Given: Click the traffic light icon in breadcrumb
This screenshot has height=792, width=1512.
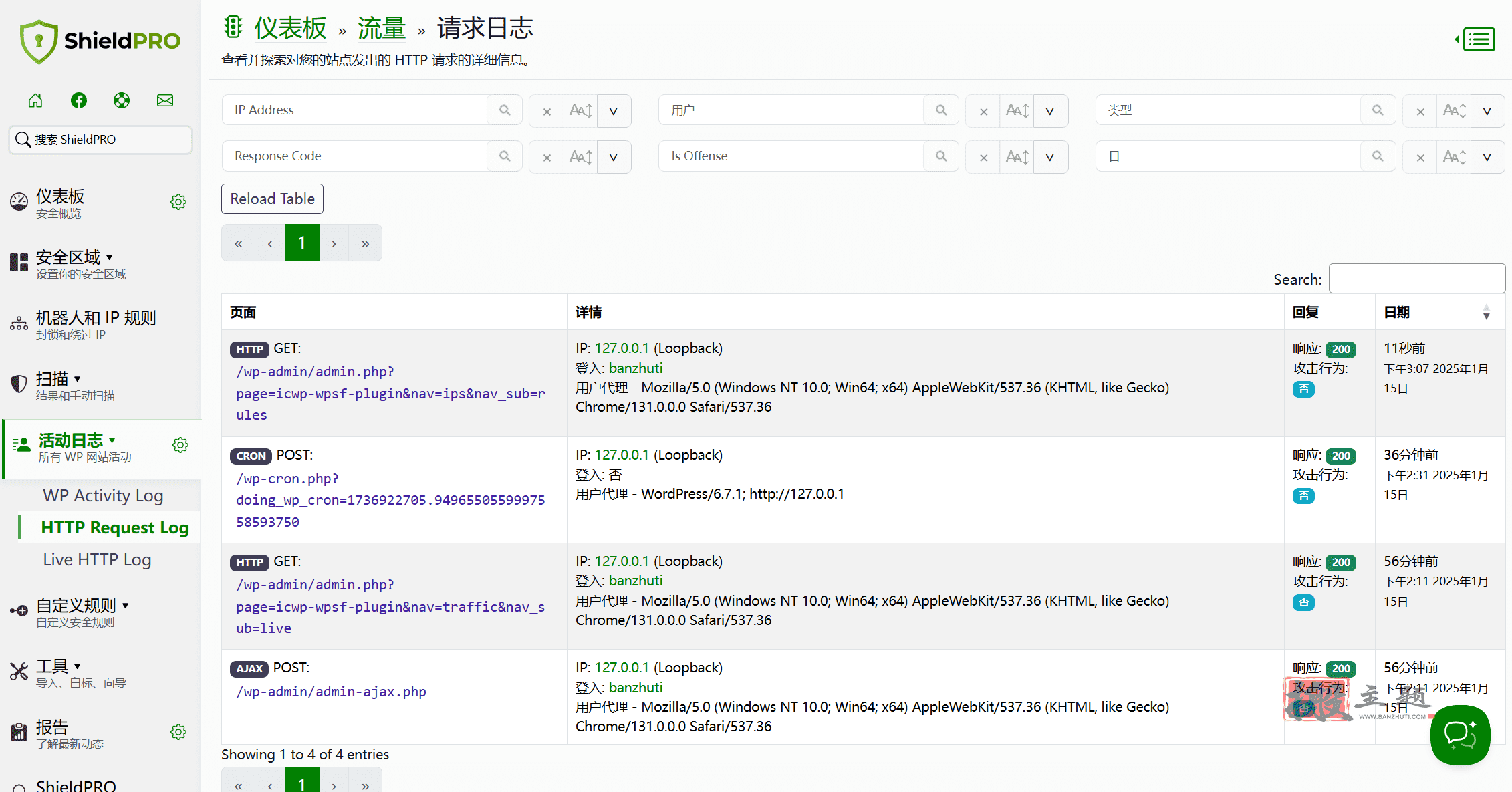Looking at the screenshot, I should point(233,27).
